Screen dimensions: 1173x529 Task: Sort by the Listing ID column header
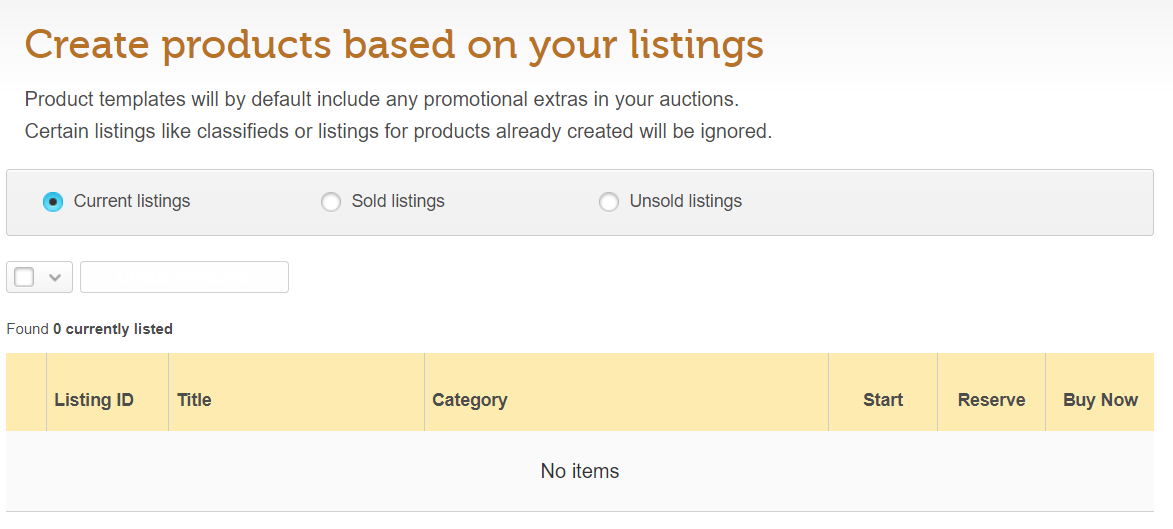[x=94, y=400]
